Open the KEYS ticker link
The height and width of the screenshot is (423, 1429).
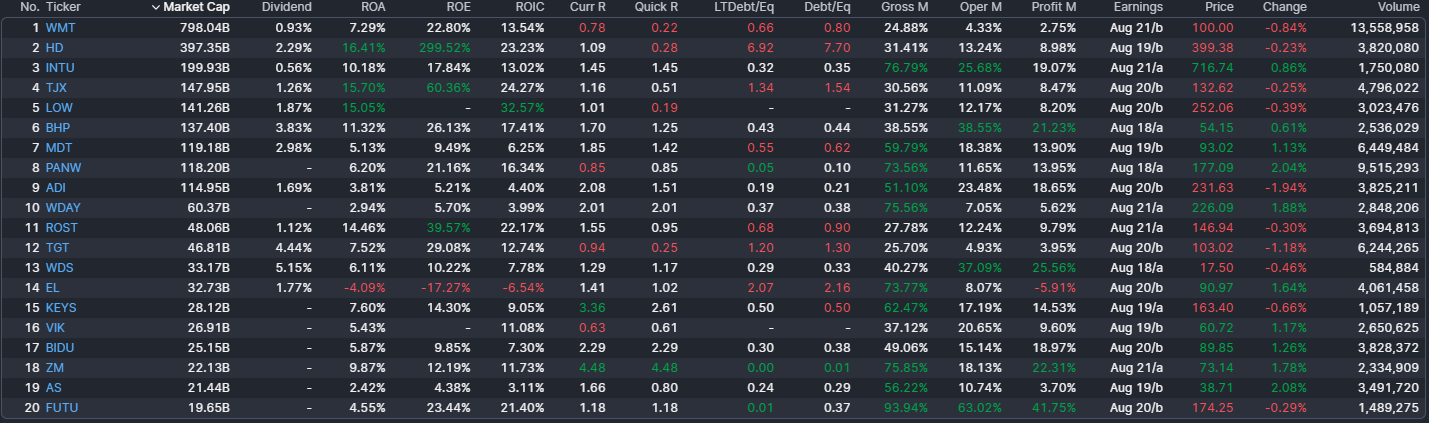(61, 307)
